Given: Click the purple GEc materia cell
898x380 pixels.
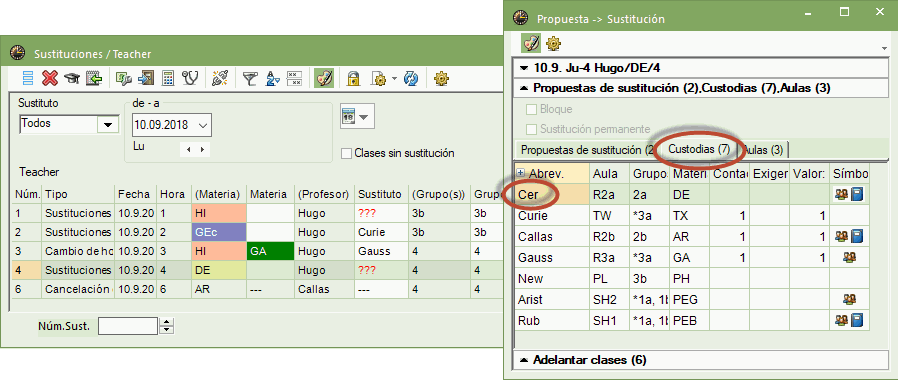Looking at the screenshot, I should pos(219,233).
